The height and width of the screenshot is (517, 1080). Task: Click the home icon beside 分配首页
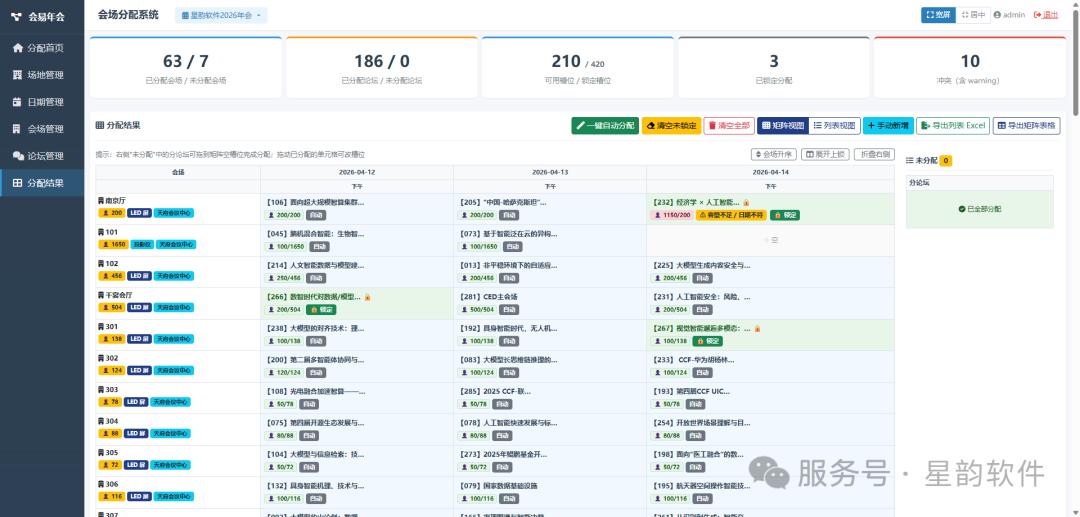coord(18,48)
